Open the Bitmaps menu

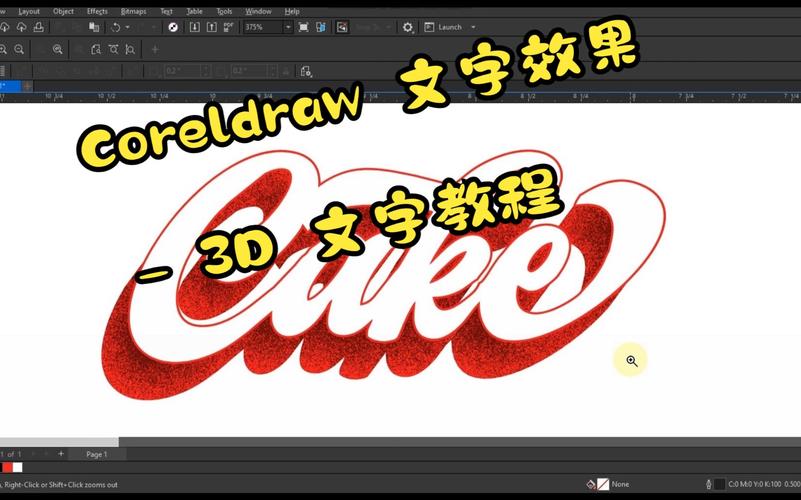pyautogui.click(x=133, y=11)
